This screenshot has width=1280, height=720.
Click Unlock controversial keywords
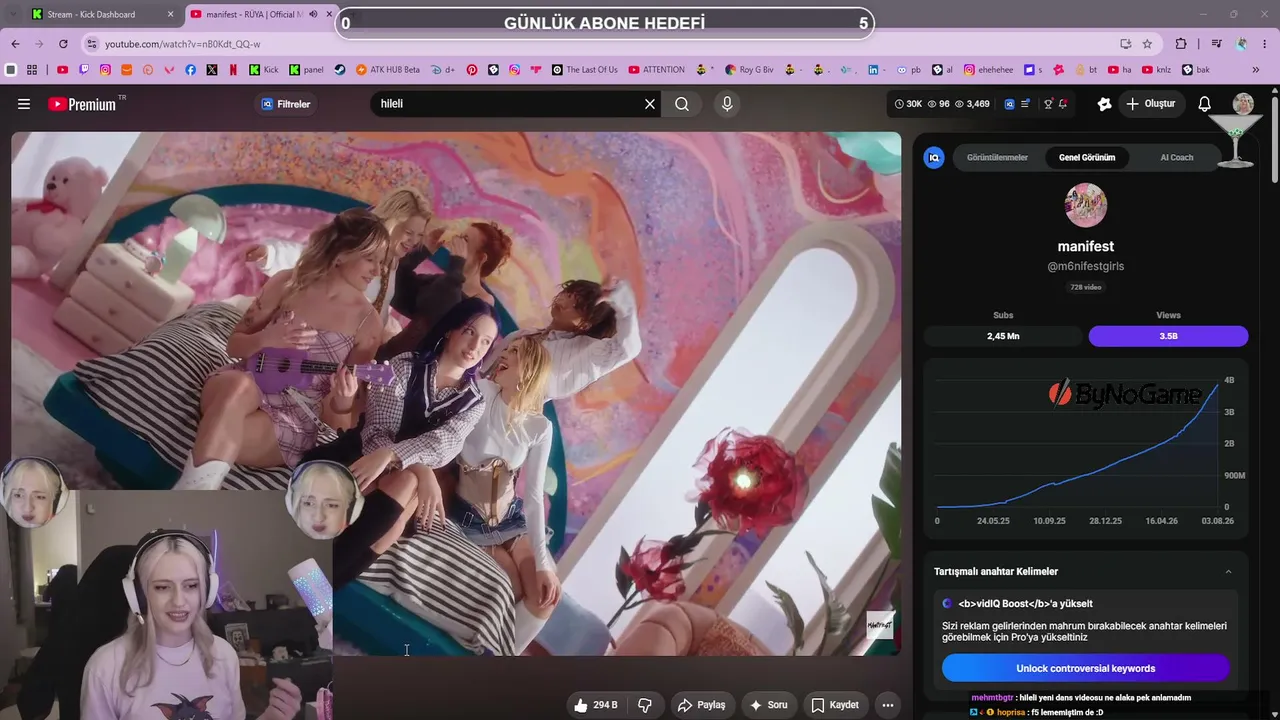click(x=1085, y=668)
